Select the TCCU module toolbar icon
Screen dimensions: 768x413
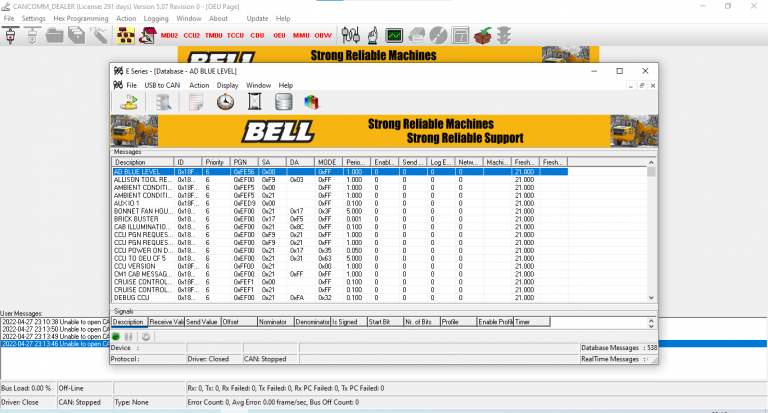tap(236, 35)
